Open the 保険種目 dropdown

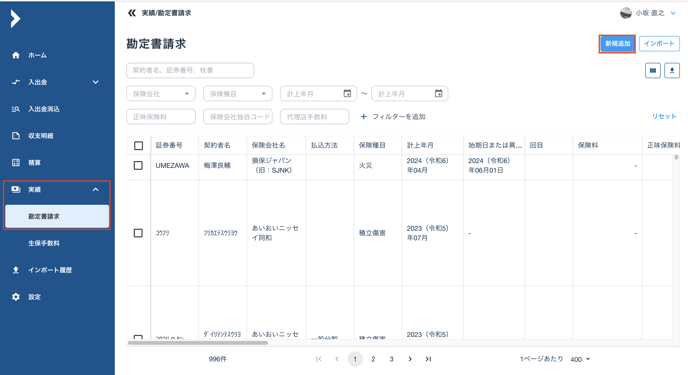click(238, 93)
